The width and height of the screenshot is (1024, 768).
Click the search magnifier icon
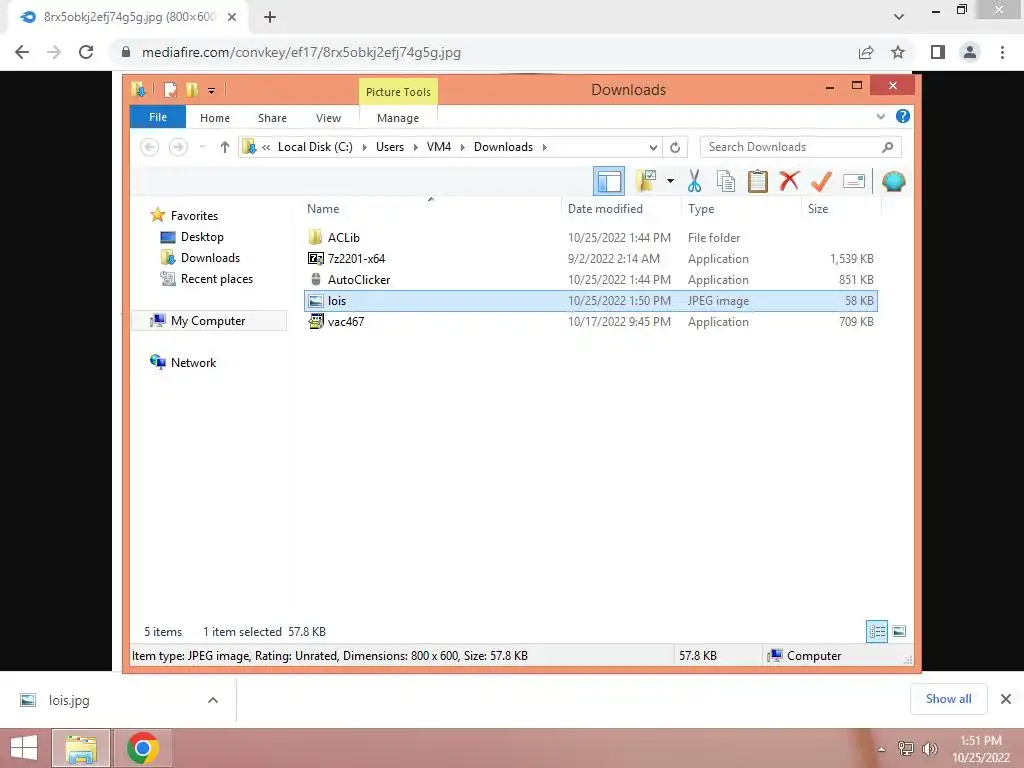tap(887, 147)
